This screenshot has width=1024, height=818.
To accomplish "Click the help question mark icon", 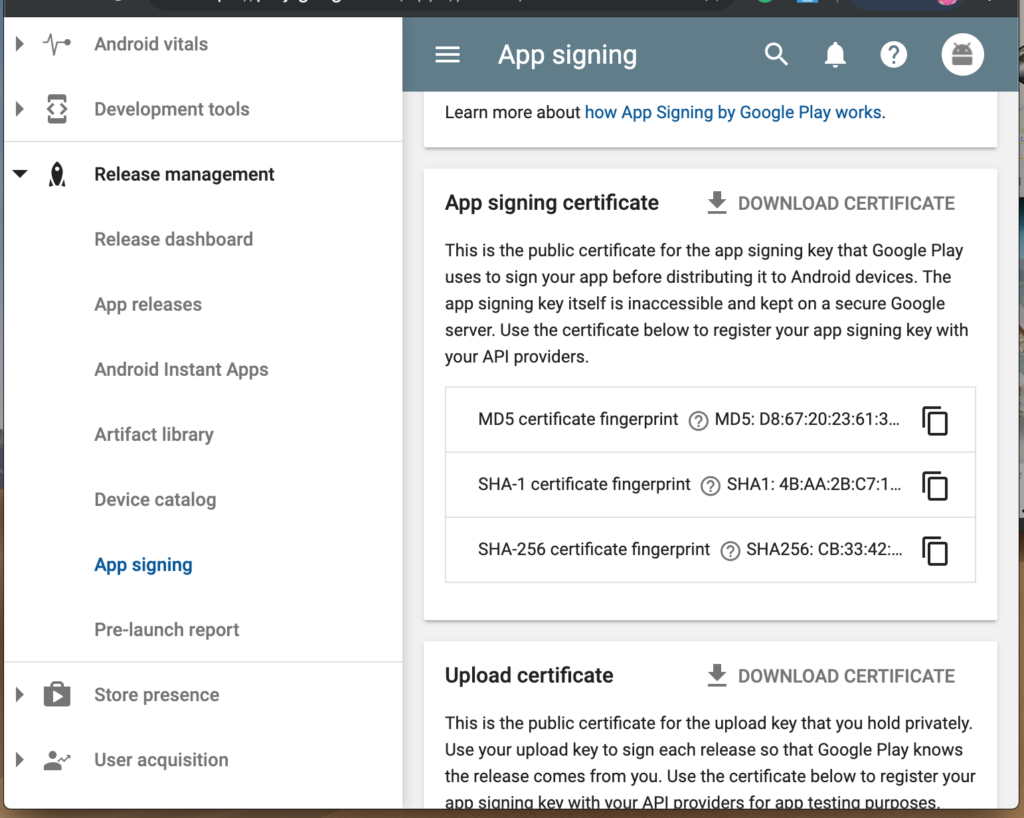I will [x=893, y=55].
